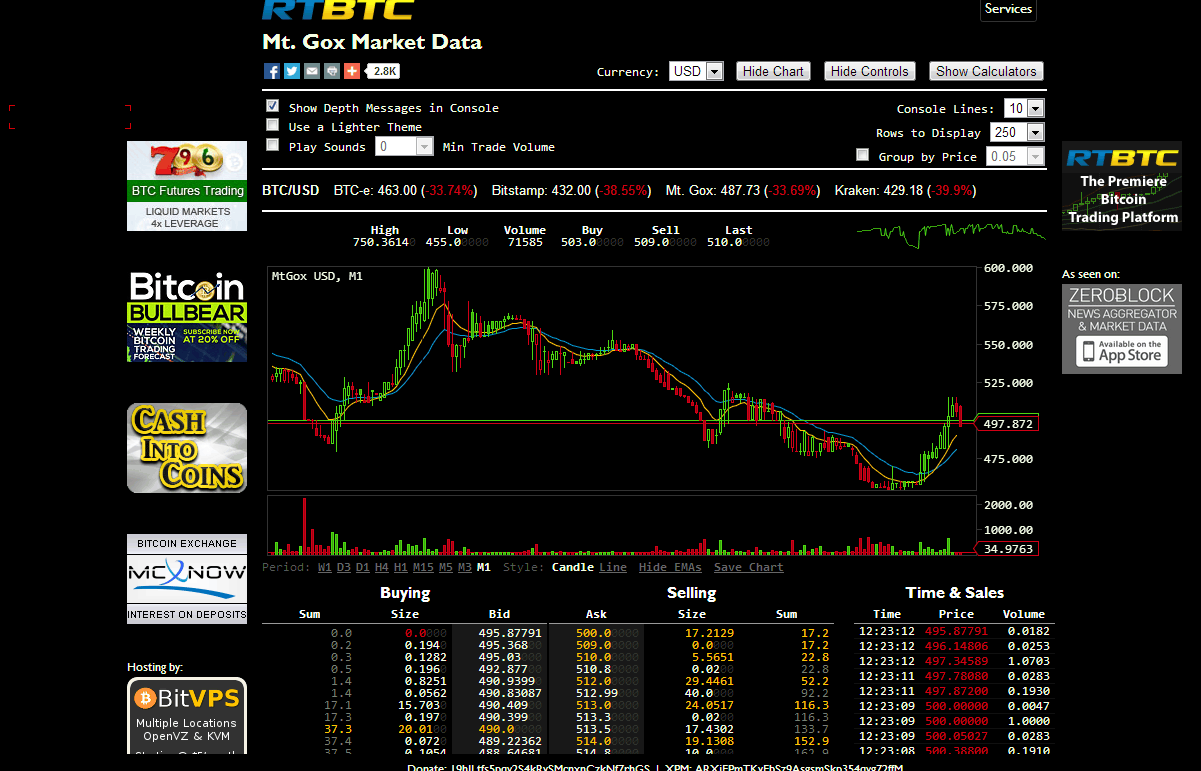Open RTBTC Premiere Trading Platform banner
Image resolution: width=1201 pixels, height=771 pixels.
1122,186
